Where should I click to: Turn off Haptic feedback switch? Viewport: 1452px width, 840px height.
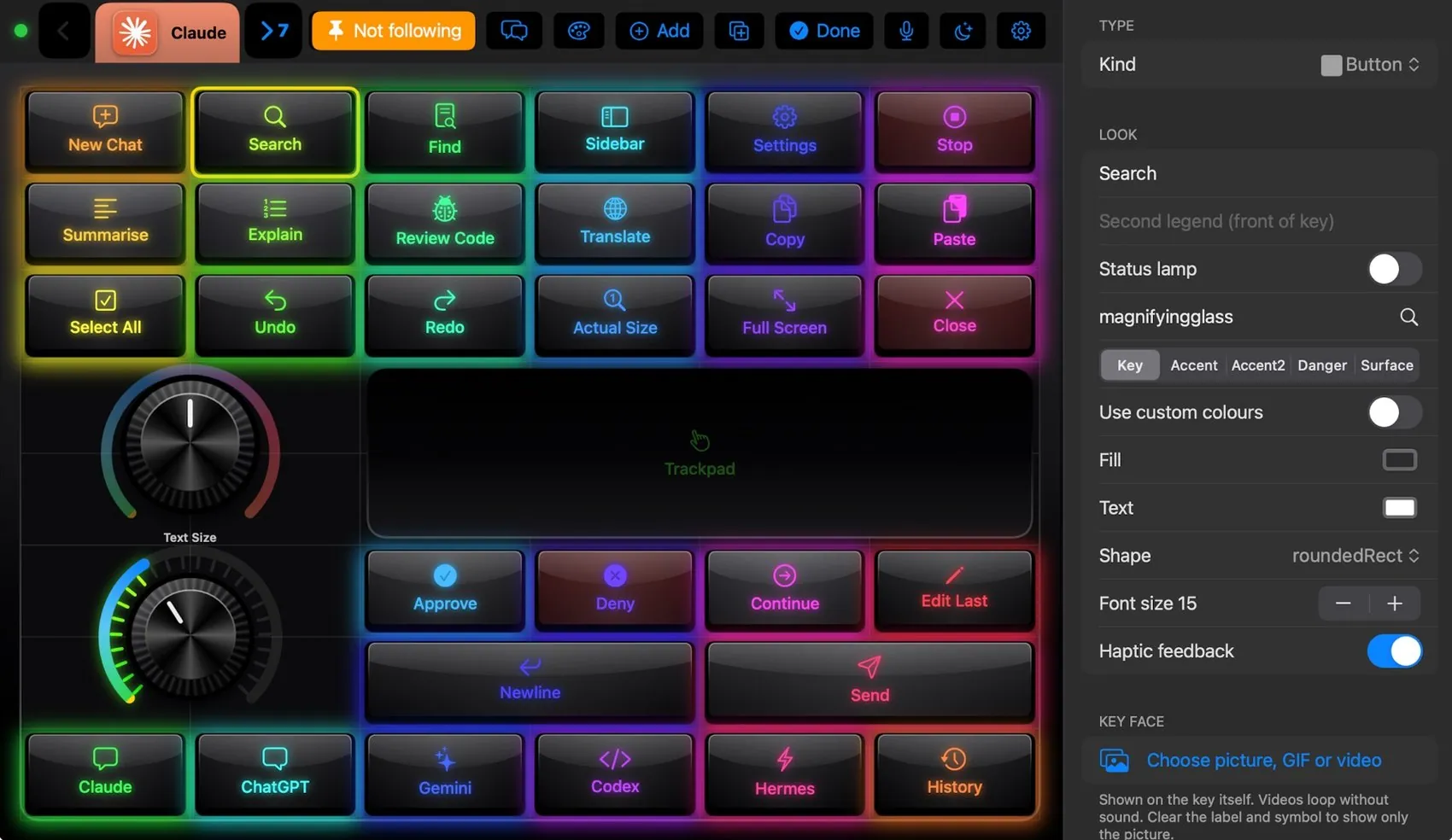coord(1394,651)
